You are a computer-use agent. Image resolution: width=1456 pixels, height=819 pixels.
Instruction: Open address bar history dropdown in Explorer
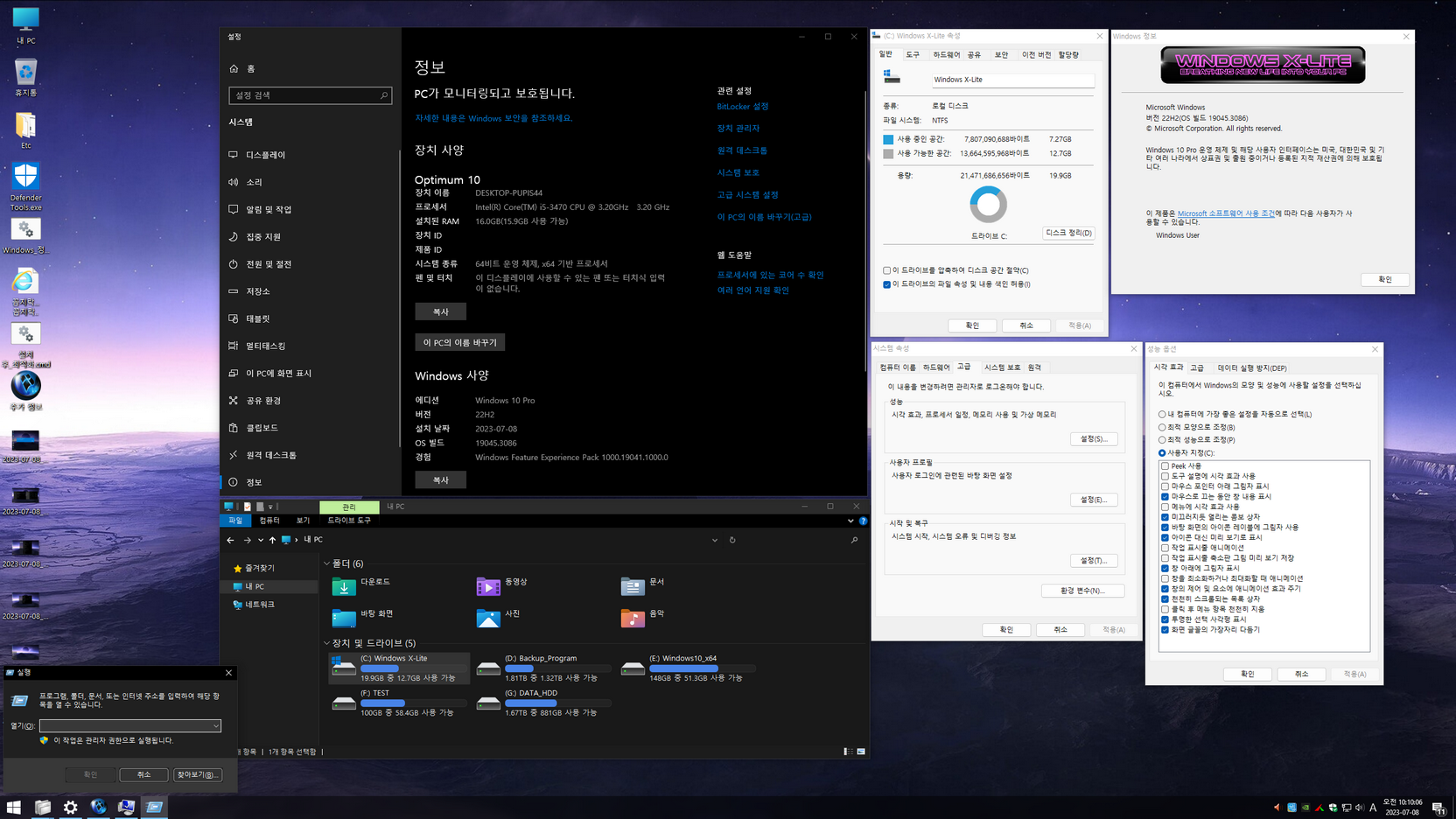pos(715,540)
